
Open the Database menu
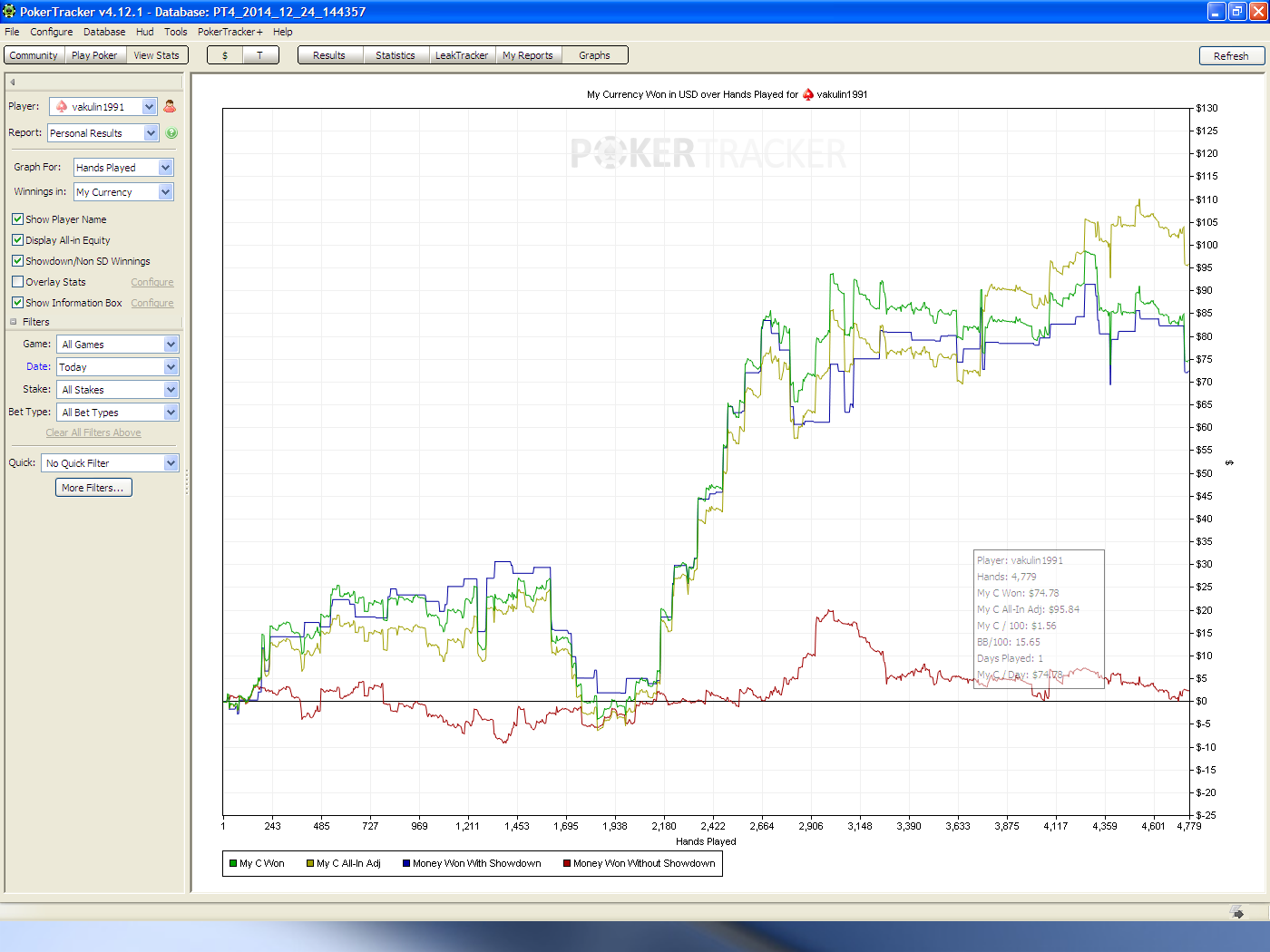[x=104, y=32]
